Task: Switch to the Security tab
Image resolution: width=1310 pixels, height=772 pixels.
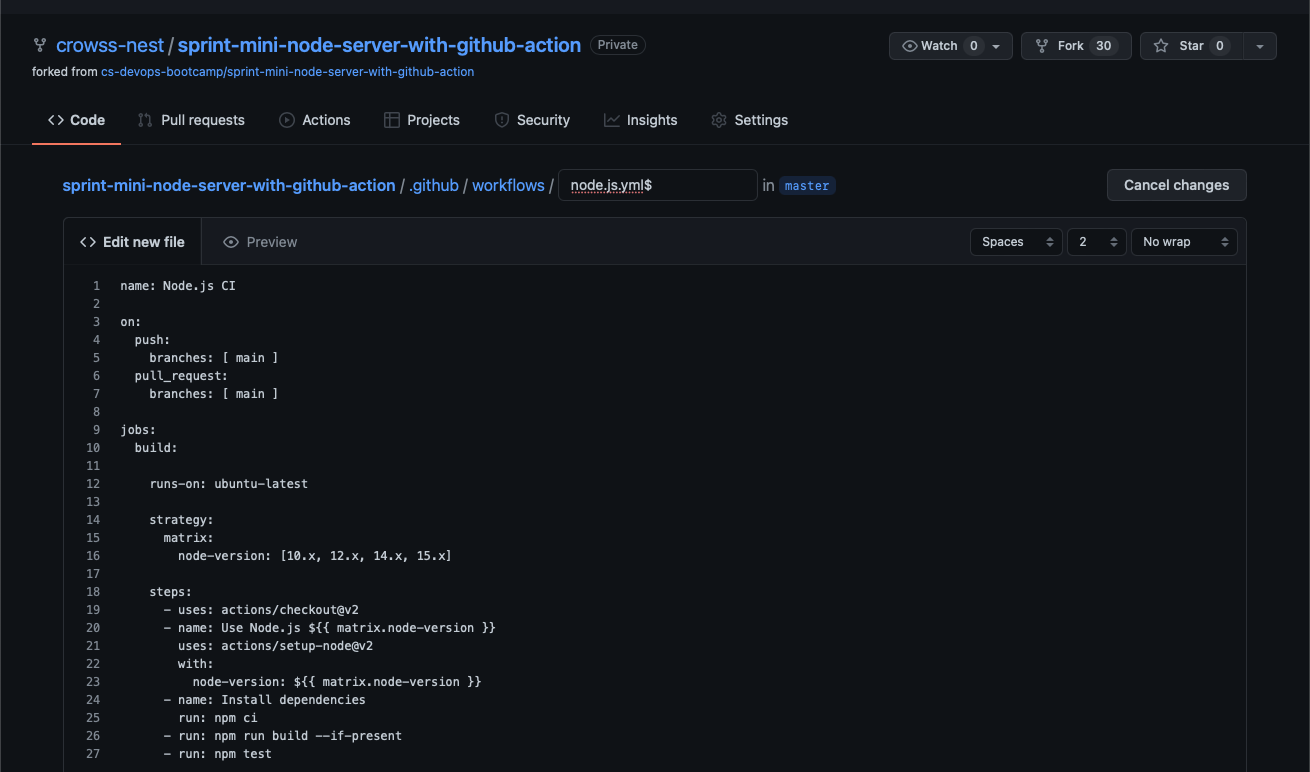Action: click(x=532, y=120)
